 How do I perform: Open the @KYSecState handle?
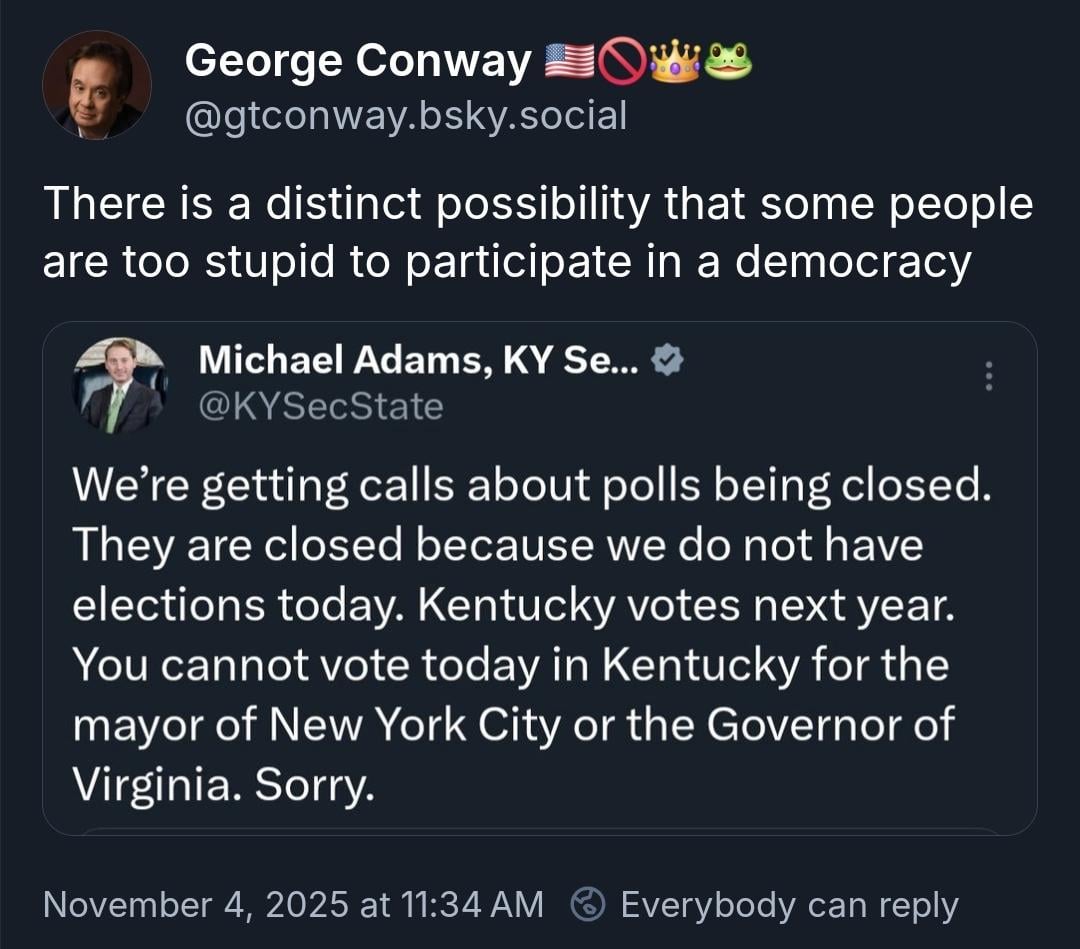(x=320, y=407)
